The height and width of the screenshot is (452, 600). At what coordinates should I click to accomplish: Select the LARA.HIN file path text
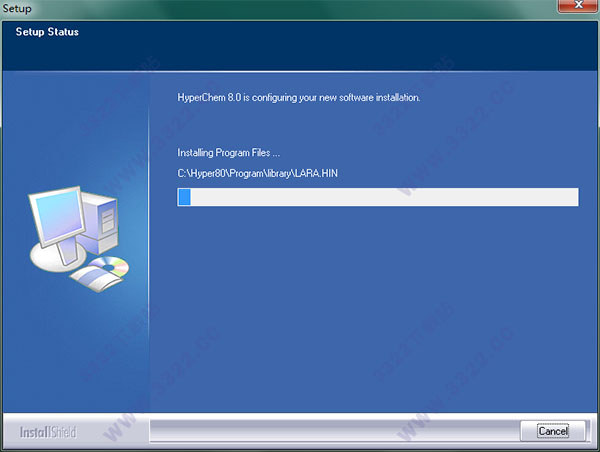coord(258,173)
